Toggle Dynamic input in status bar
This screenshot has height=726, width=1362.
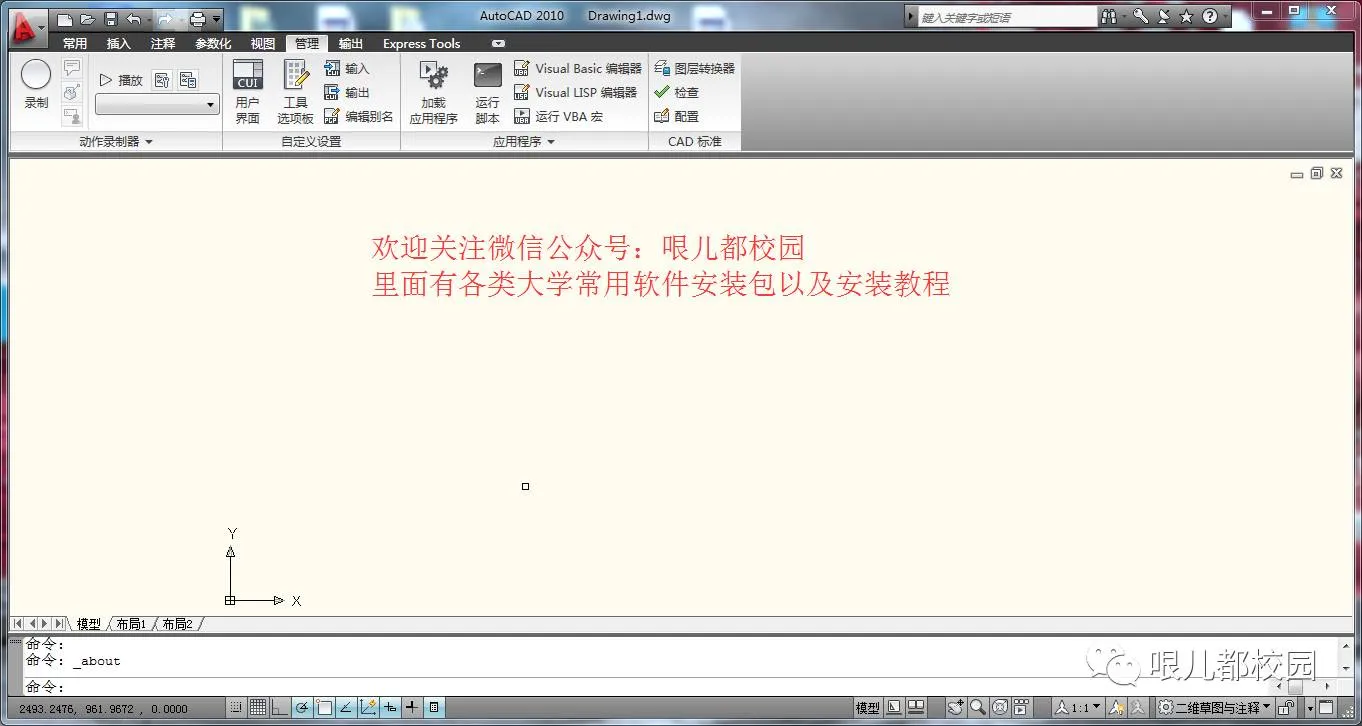[390, 708]
